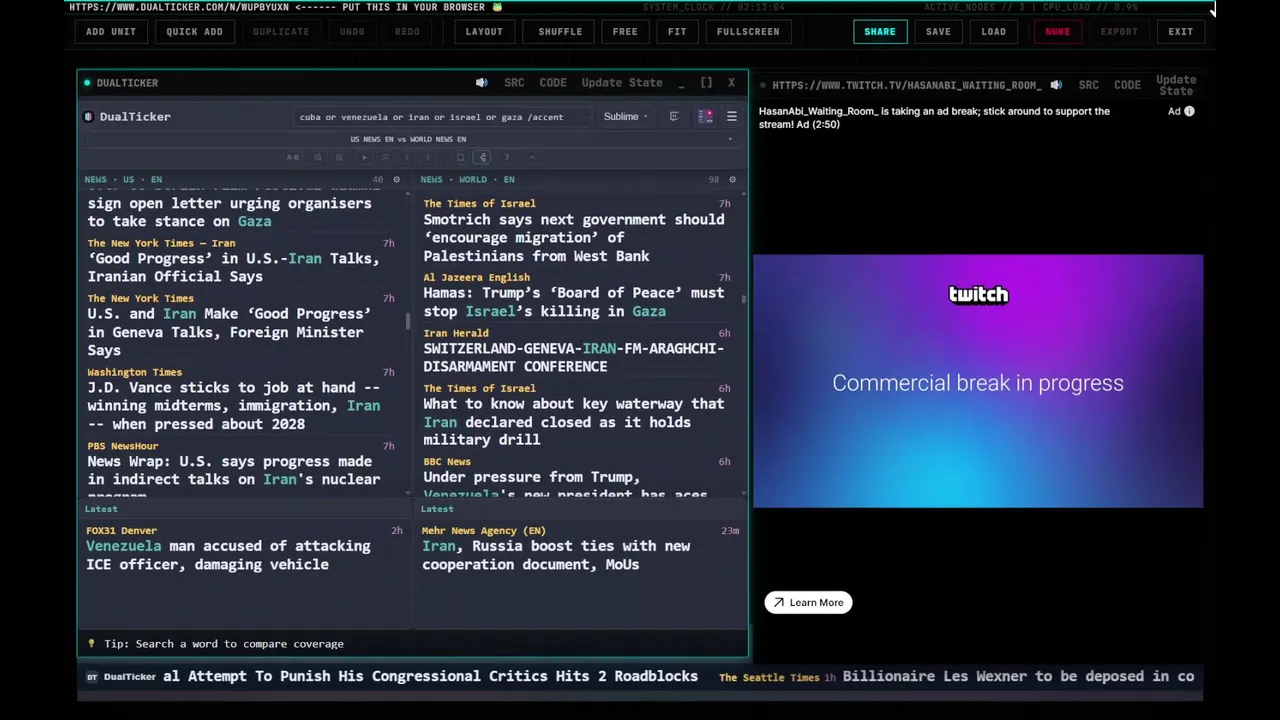This screenshot has width=1280, height=720.
Task: Click the zoom in magnifier icon
Action: point(340,157)
